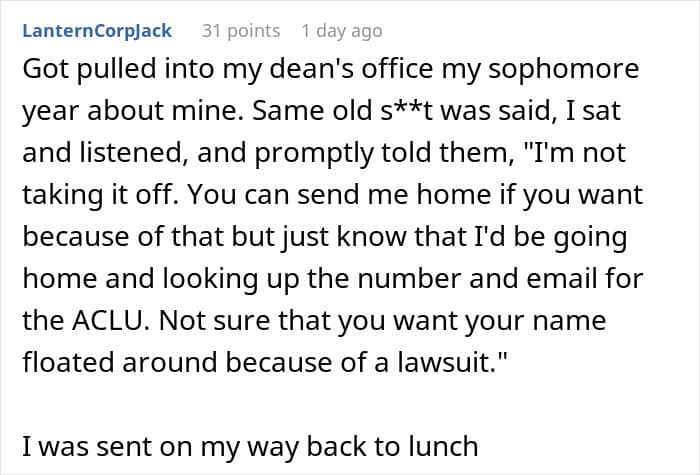Click the phrase 'Got pulled into'
The height and width of the screenshot is (475, 700).
118,70
